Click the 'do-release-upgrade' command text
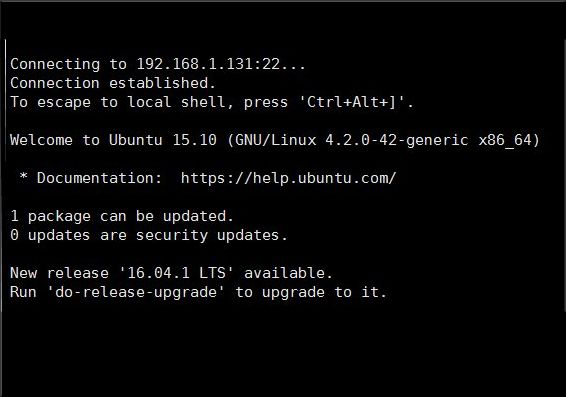 (136, 292)
